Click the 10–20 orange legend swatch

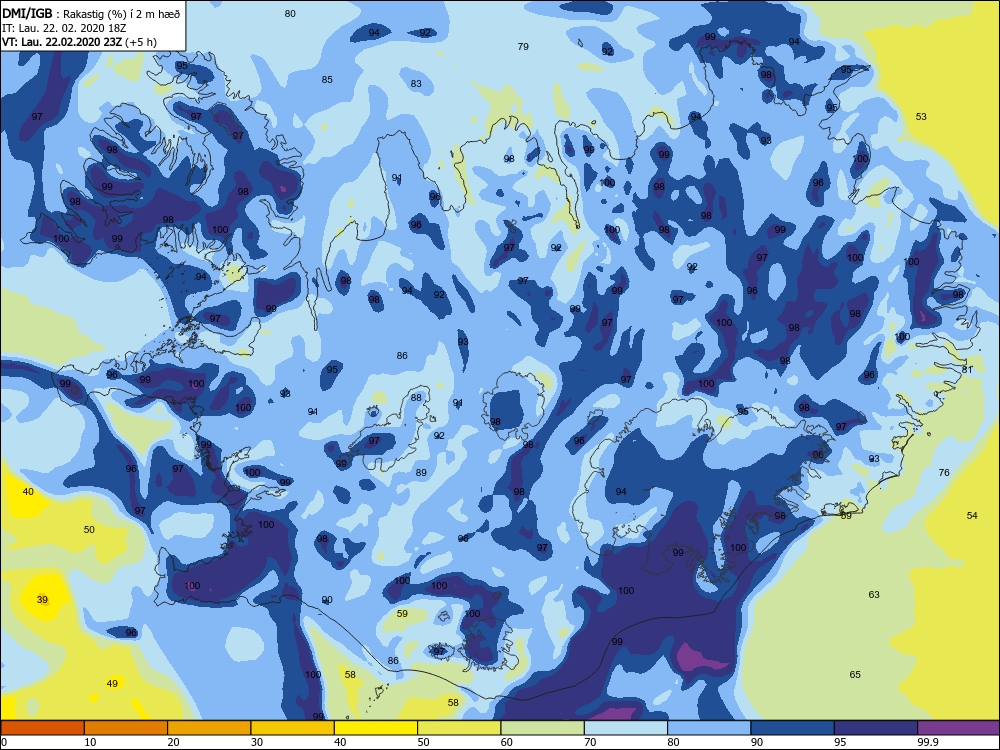[126, 728]
